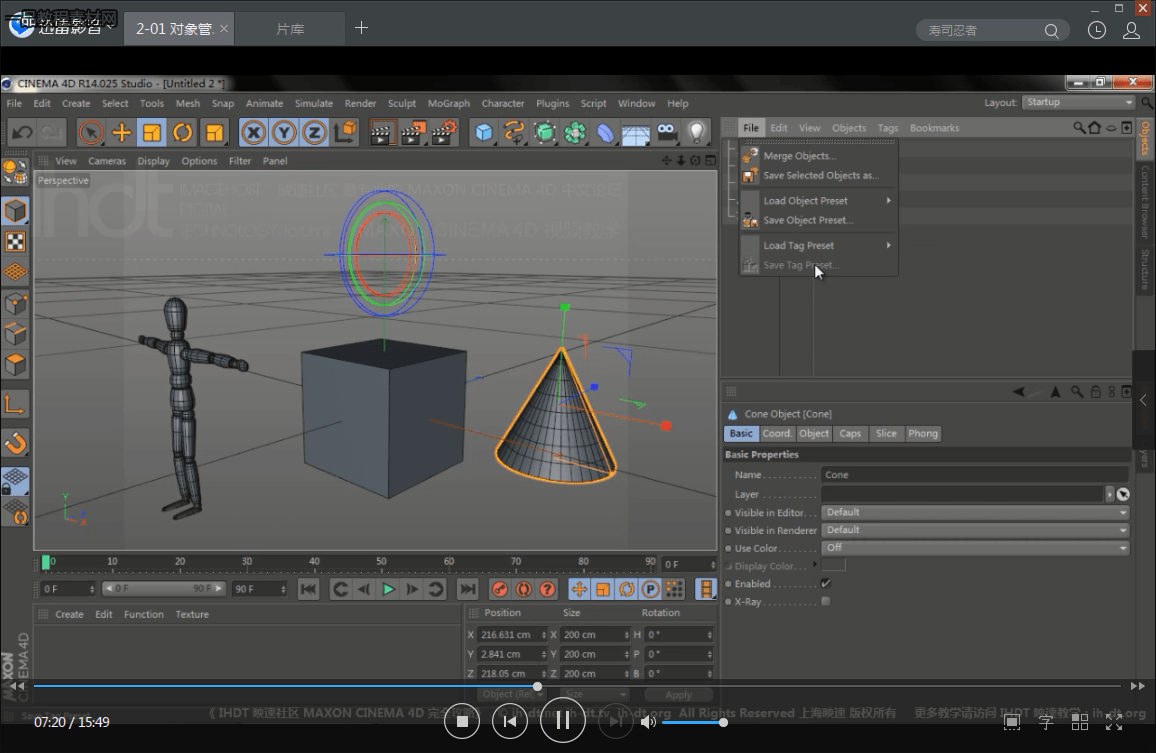Open Edit Render Settings icon
Screen dimensions: 1156x753
coord(444,133)
